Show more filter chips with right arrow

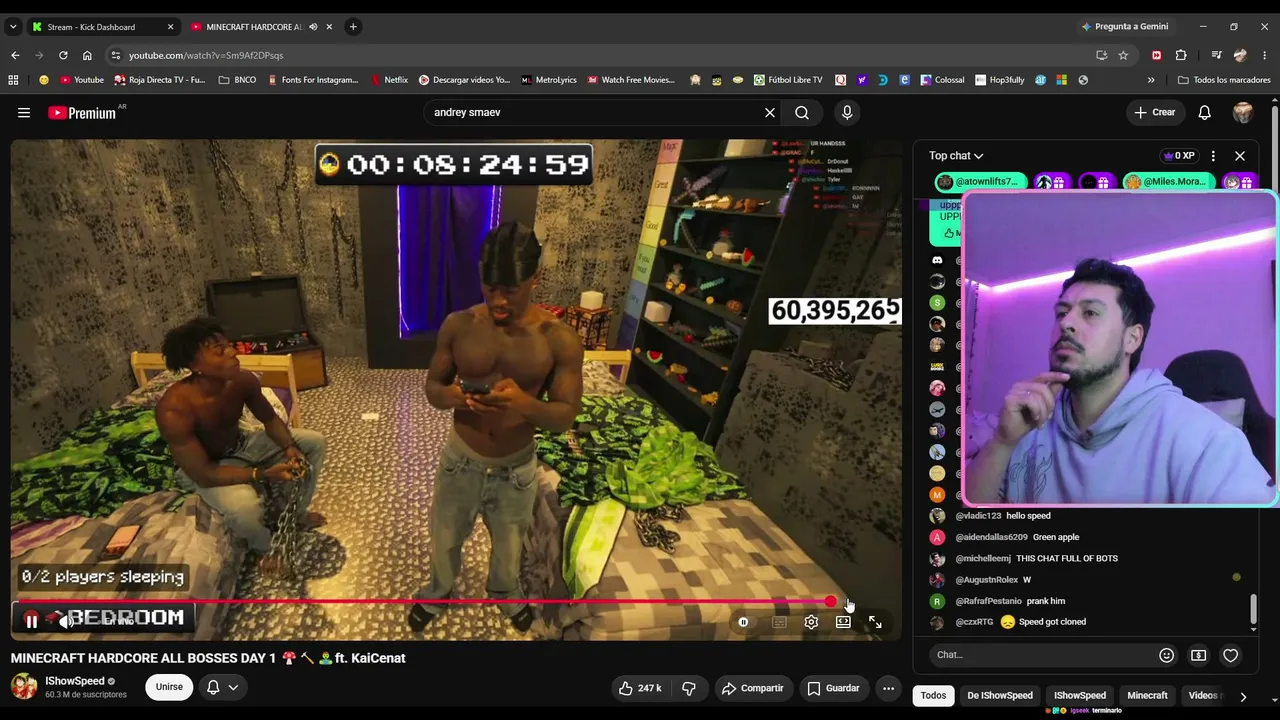(x=1243, y=696)
